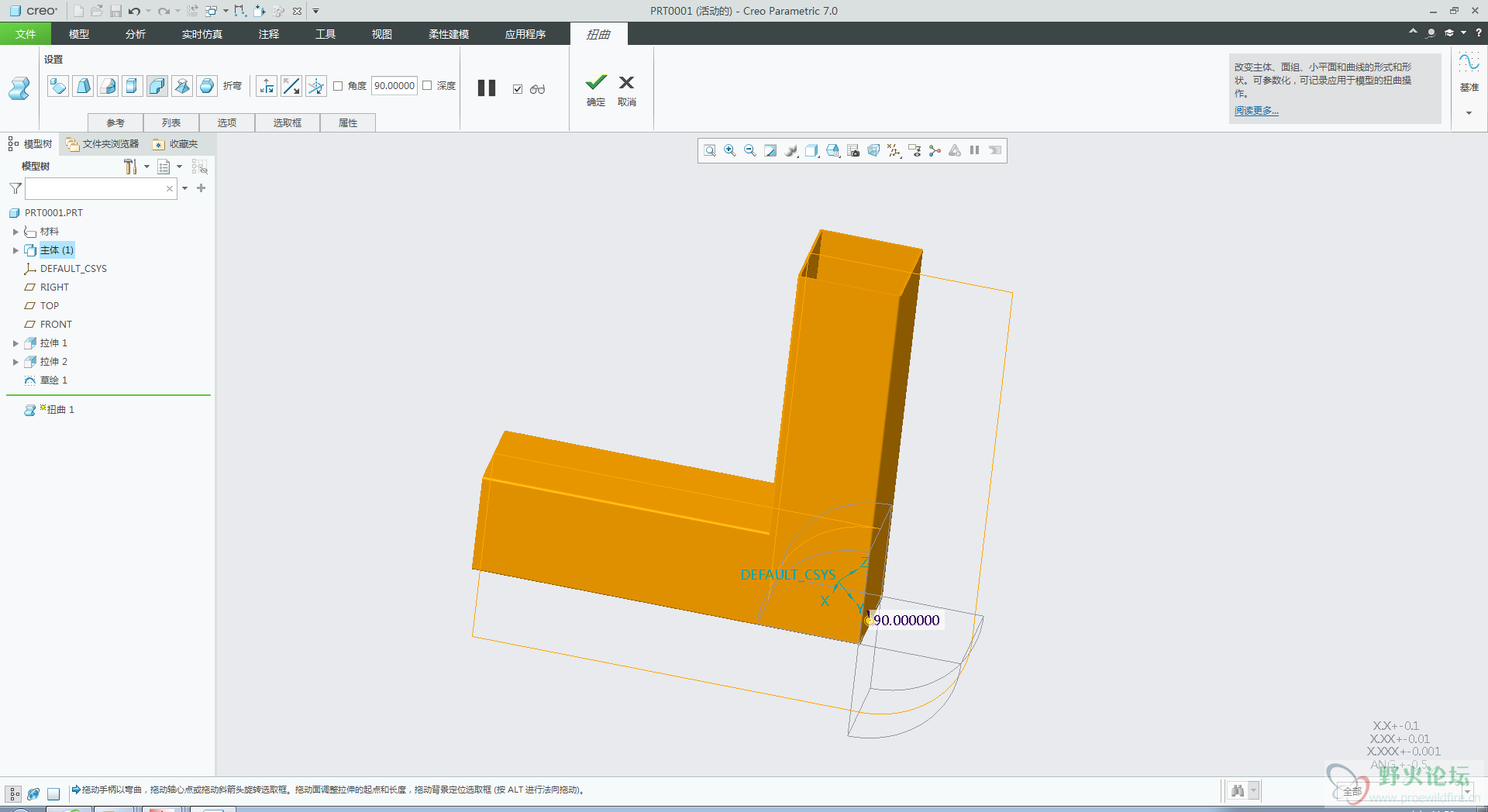Open the saved orientations cube dropdown

833,150
